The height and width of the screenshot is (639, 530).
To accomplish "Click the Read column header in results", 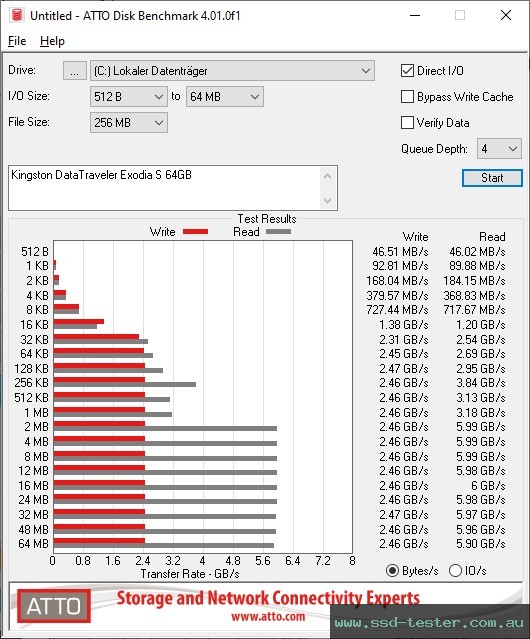I will (x=492, y=237).
